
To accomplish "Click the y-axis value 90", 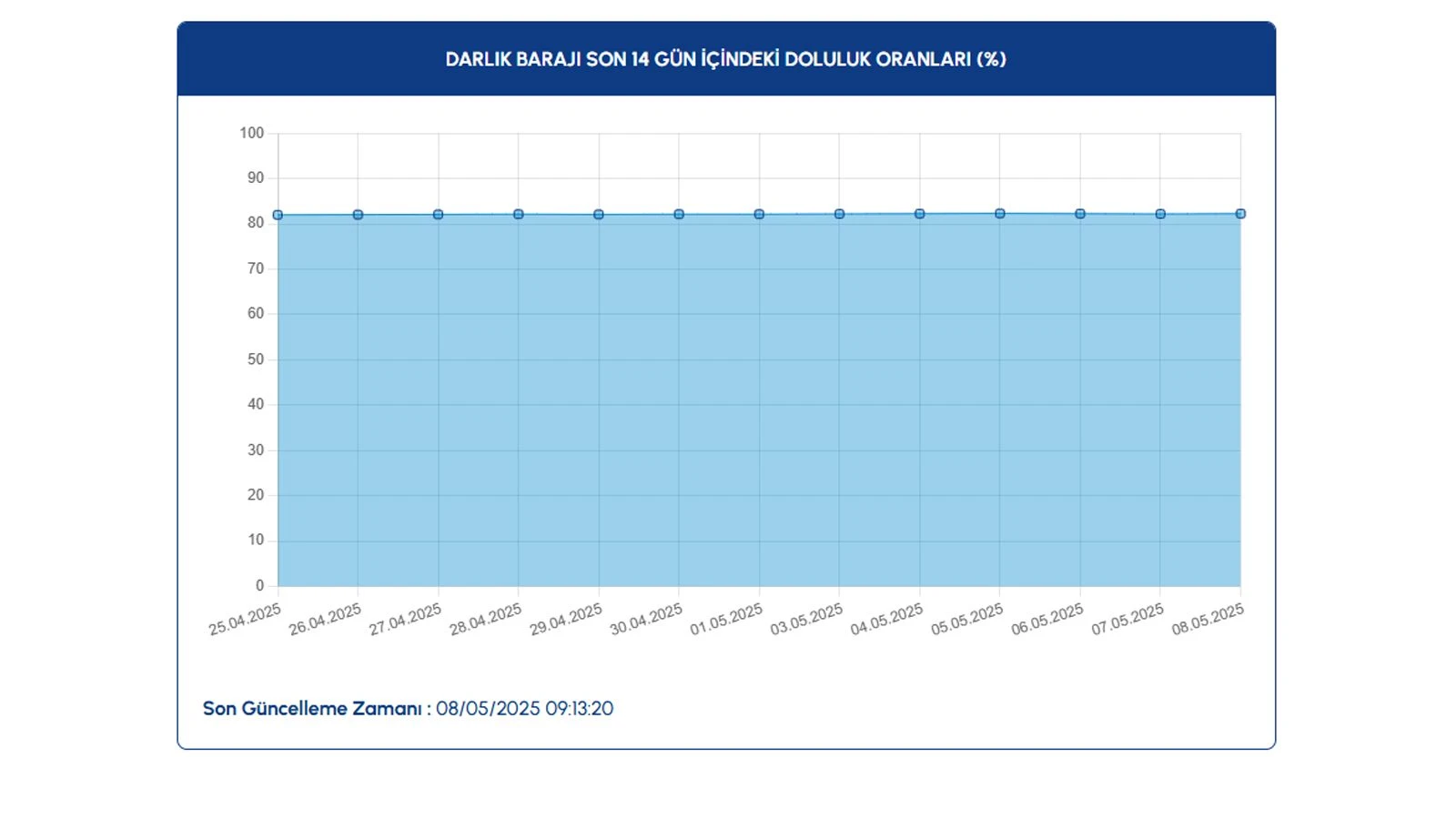I will pos(256,178).
